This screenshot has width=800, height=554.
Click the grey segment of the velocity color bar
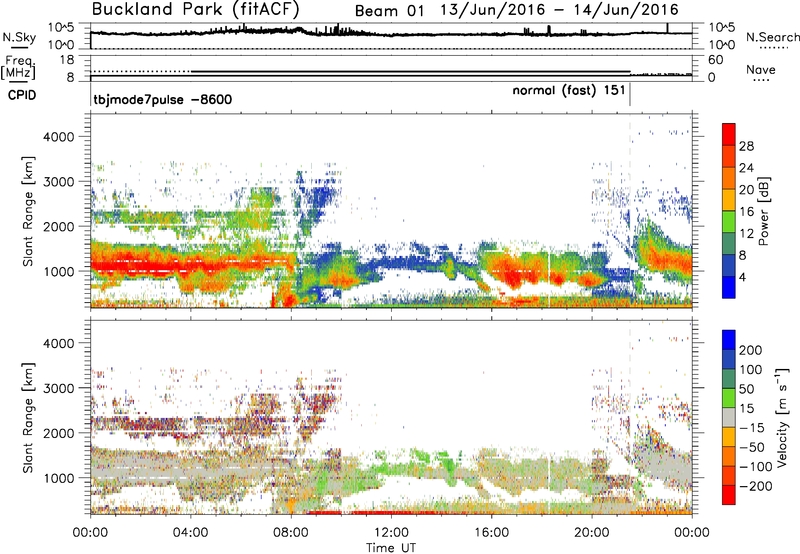pos(729,417)
